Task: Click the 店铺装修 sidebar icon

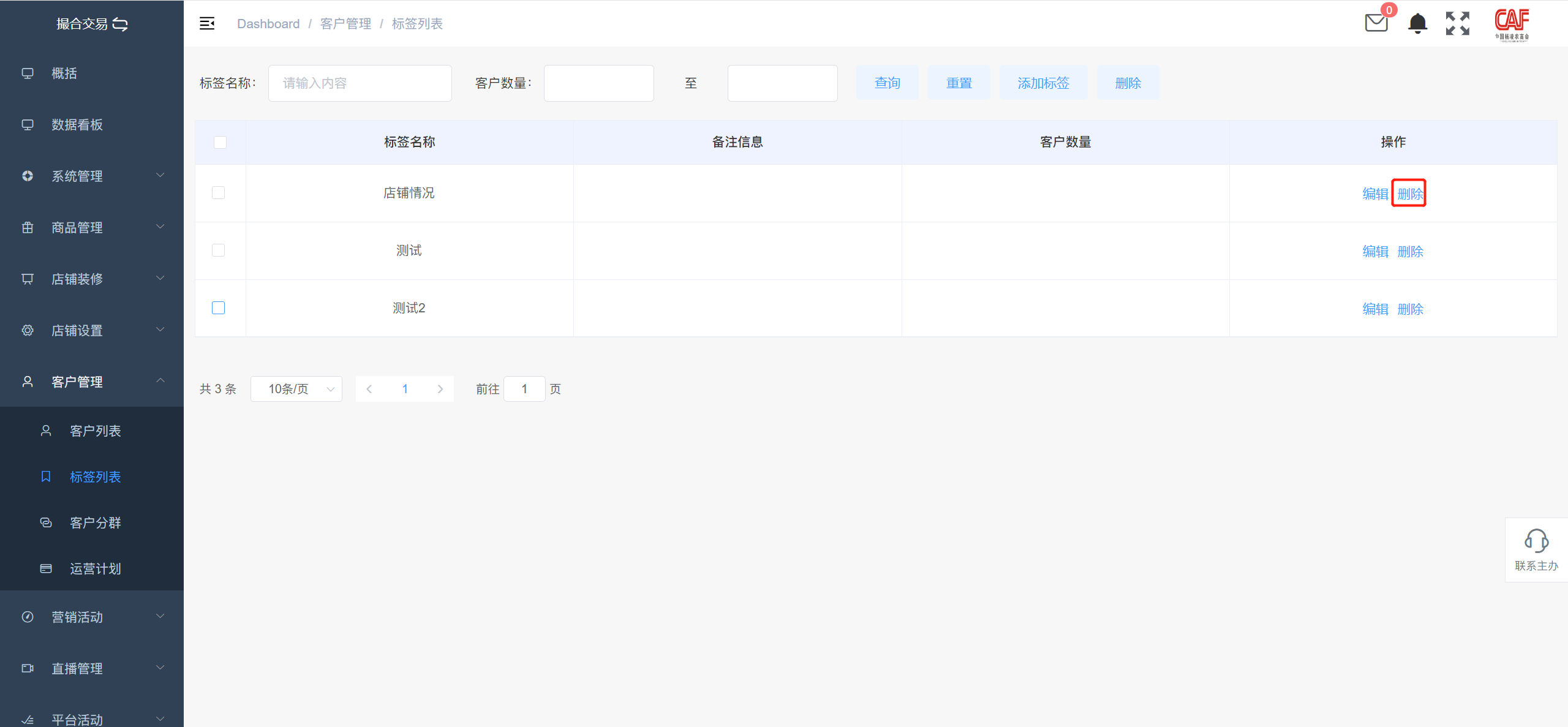Action: pos(28,279)
